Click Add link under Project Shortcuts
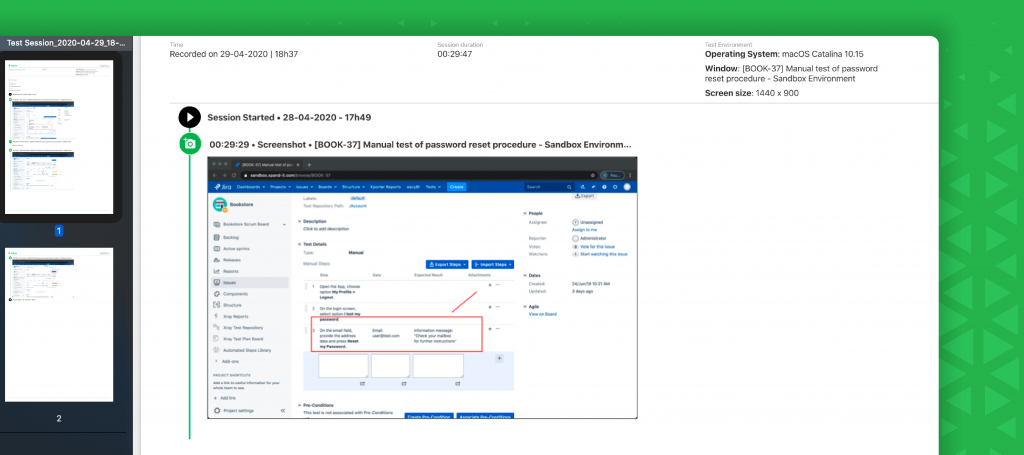Viewport: 1024px width, 455px height. tap(229, 398)
